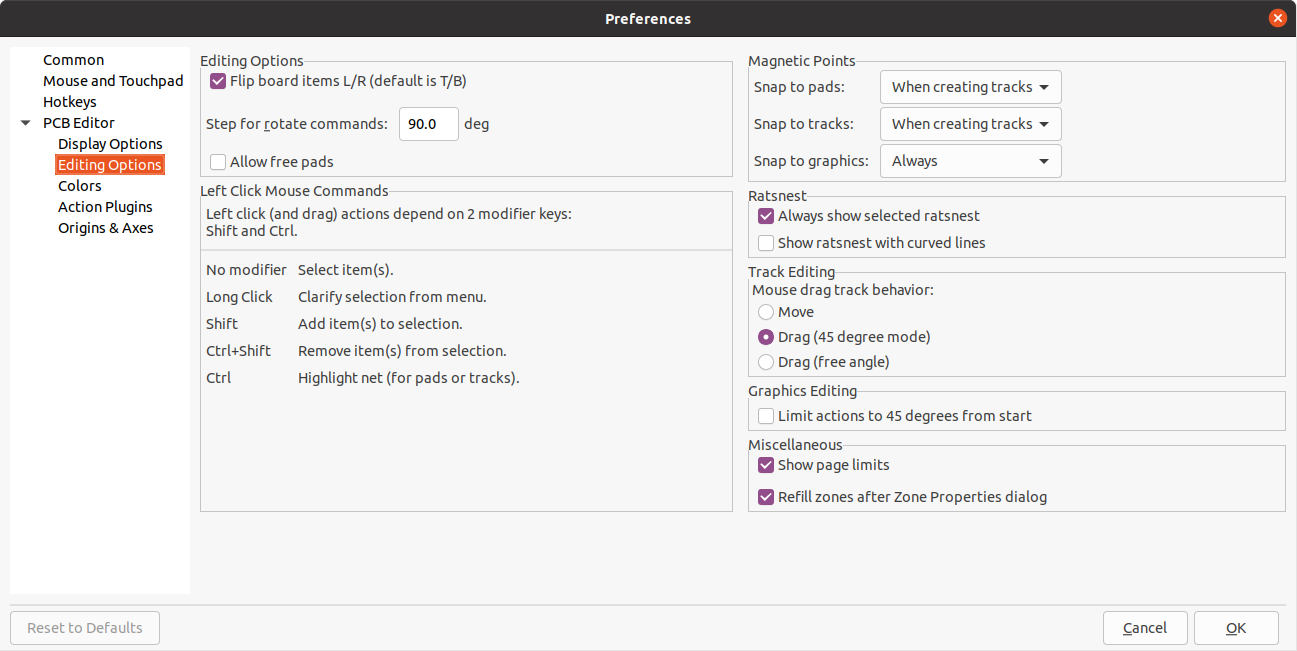Disable Flip board items L/R option
This screenshot has width=1297, height=651.
coord(218,81)
